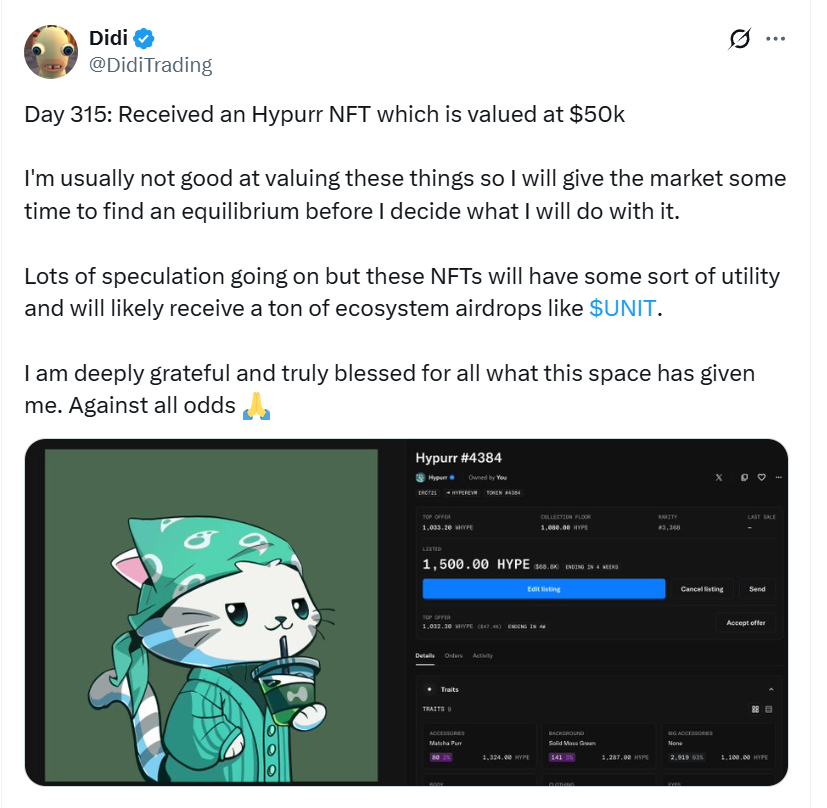The image size is (827, 808).
Task: Switch traits to grid view
Action: tap(755, 709)
